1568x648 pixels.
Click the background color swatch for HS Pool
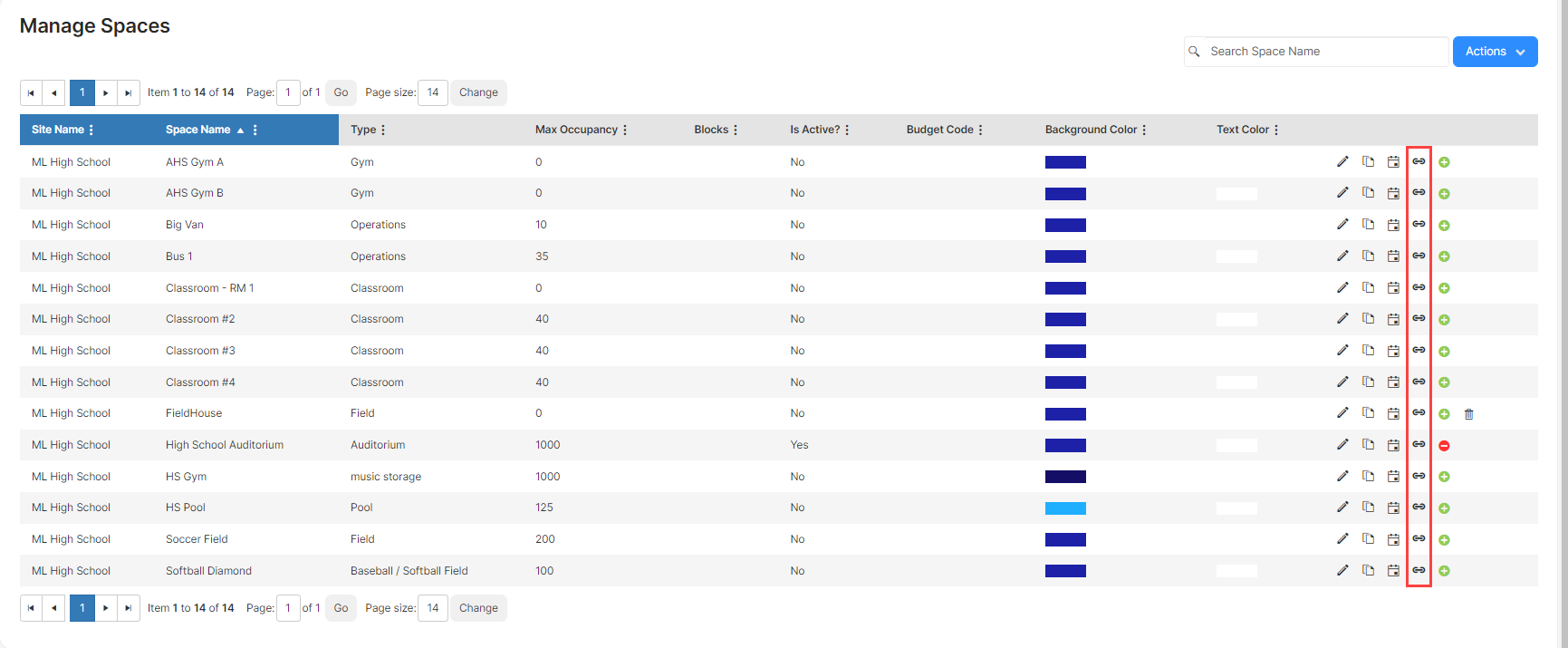point(1065,508)
